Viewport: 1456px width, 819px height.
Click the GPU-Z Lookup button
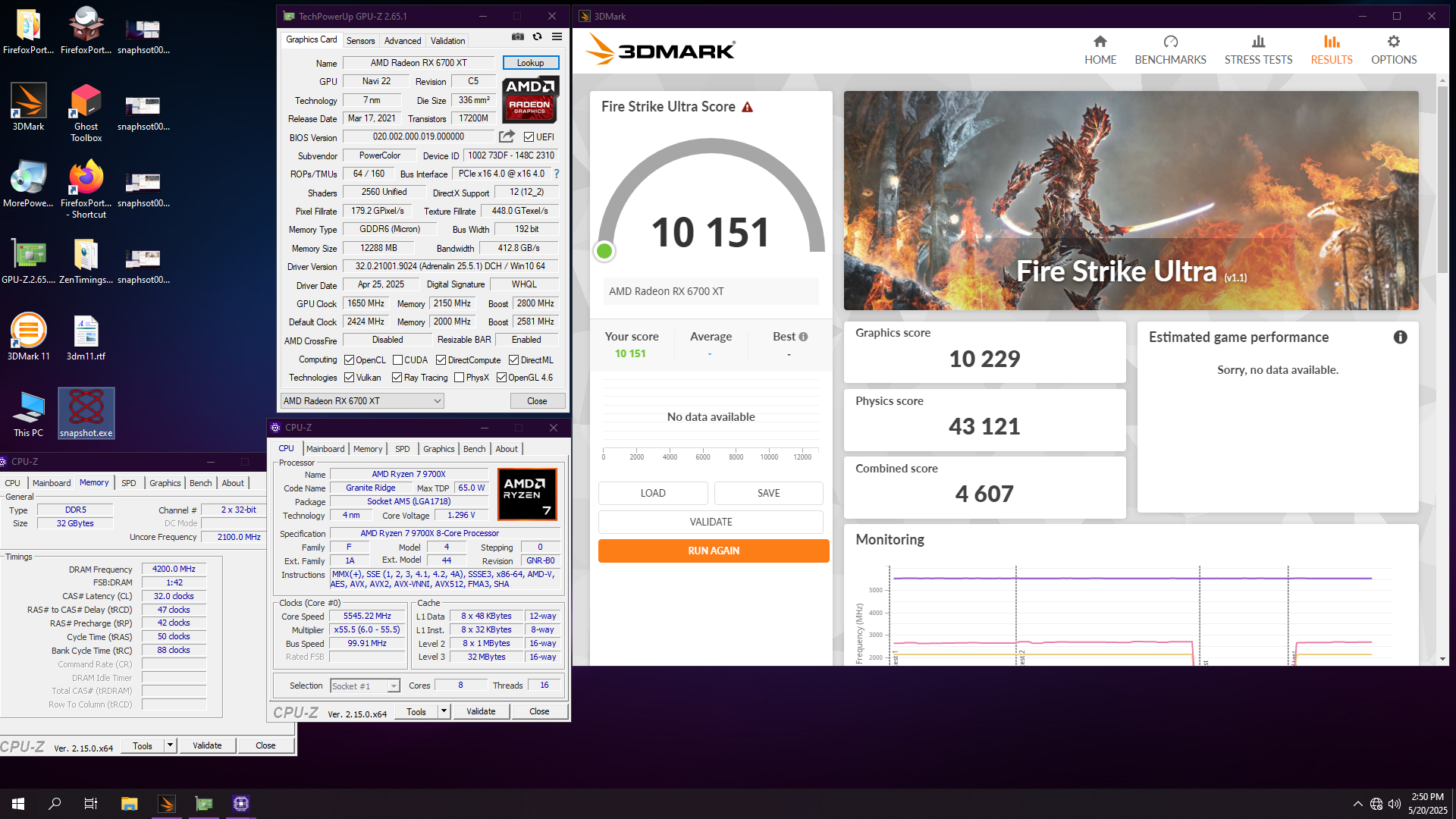coord(530,63)
